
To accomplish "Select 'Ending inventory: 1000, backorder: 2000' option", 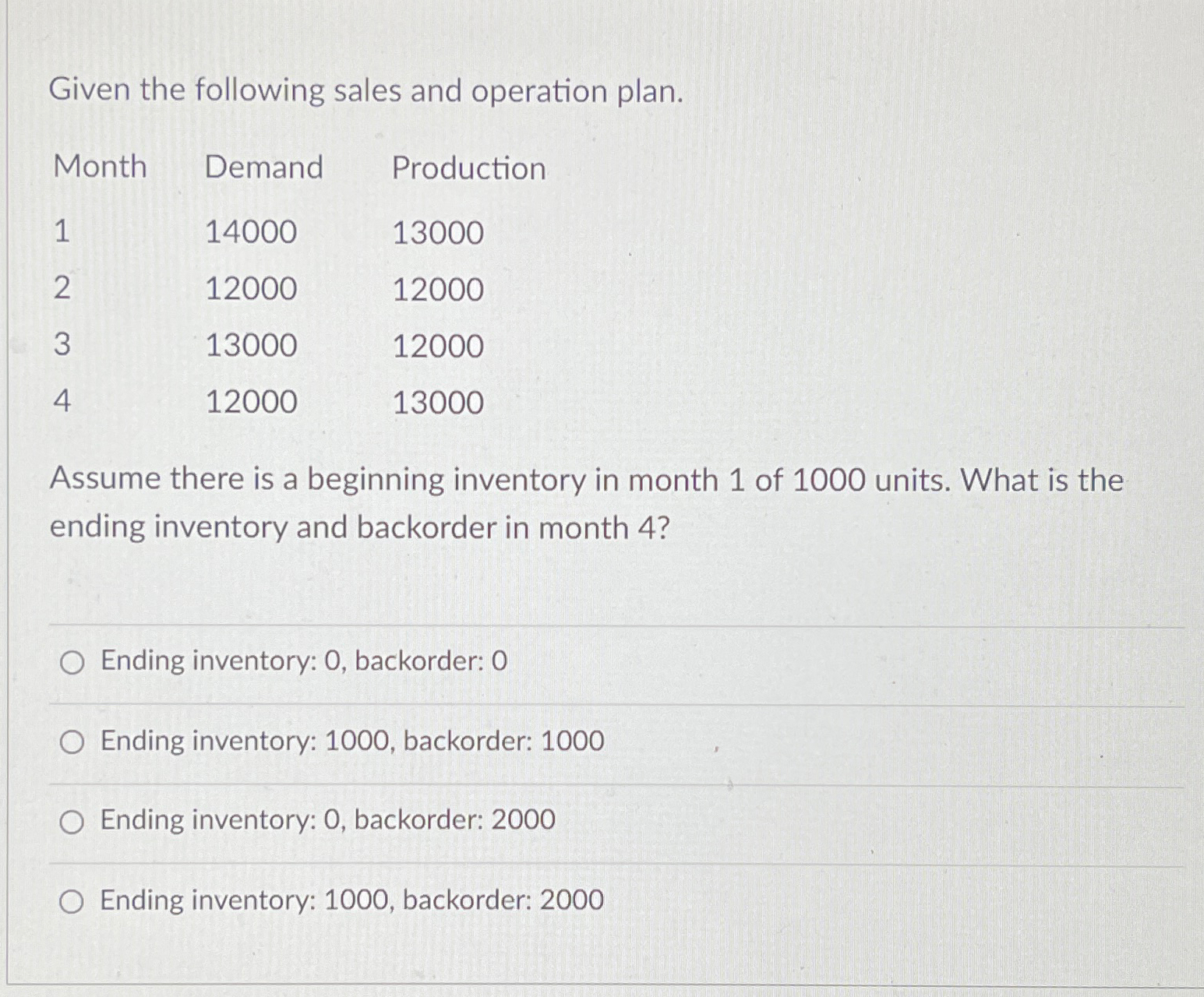I will [x=72, y=901].
